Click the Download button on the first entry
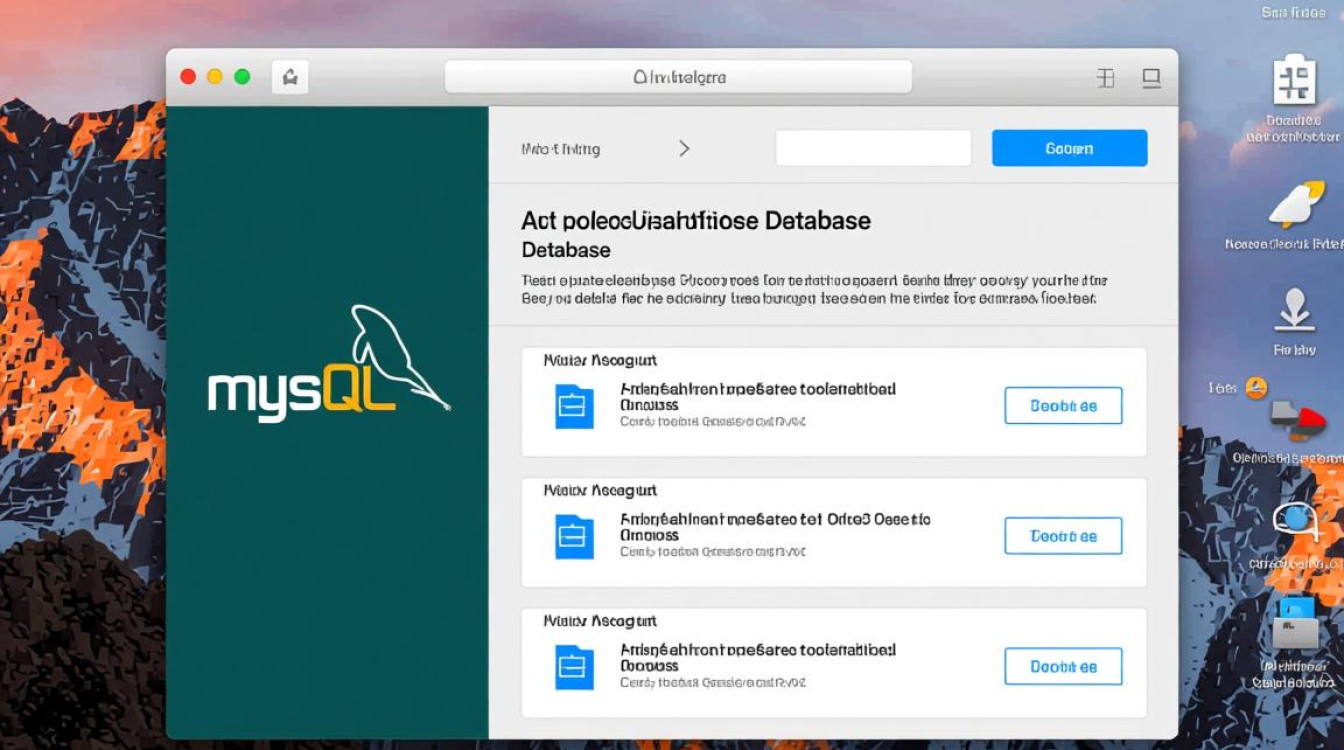Viewport: 1344px width, 750px height. pyautogui.click(x=1063, y=405)
